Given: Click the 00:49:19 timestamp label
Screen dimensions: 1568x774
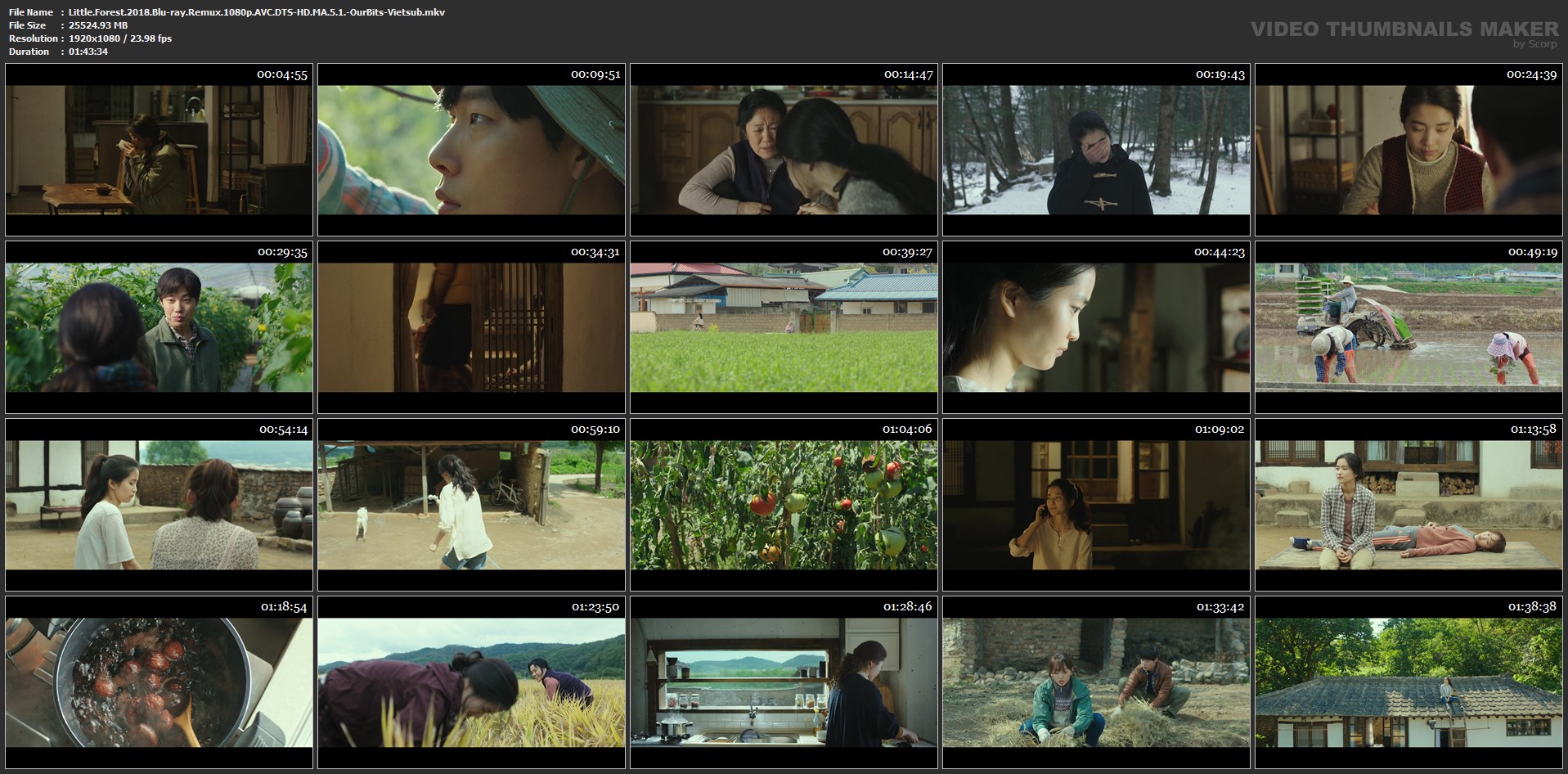Looking at the screenshot, I should point(1532,252).
